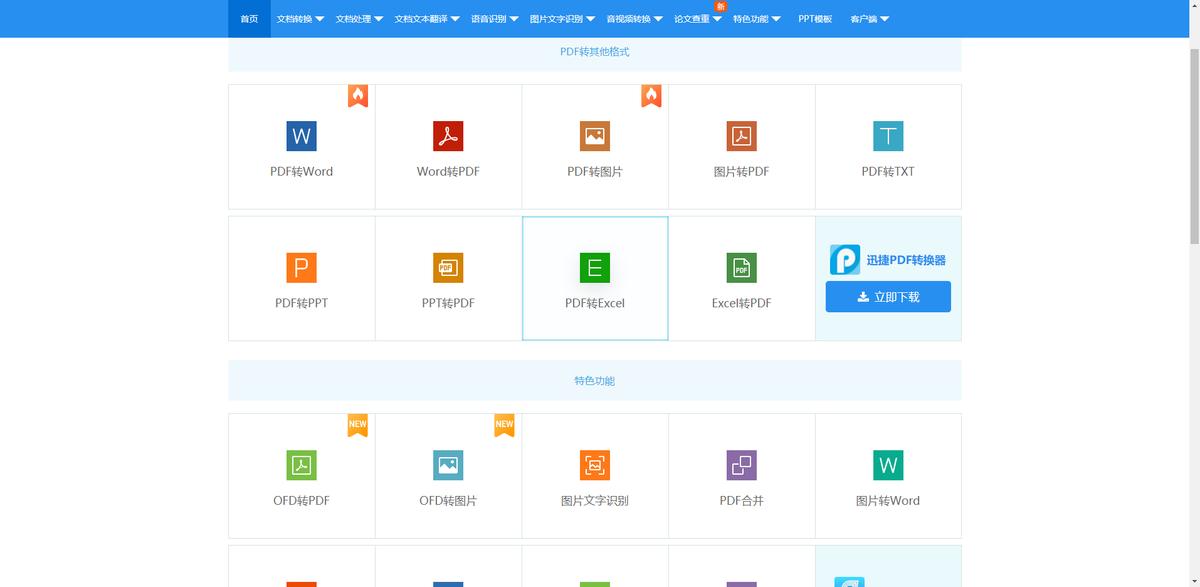This screenshot has height=587, width=1200.
Task: Click the 立即下载 download button
Action: coord(888,297)
